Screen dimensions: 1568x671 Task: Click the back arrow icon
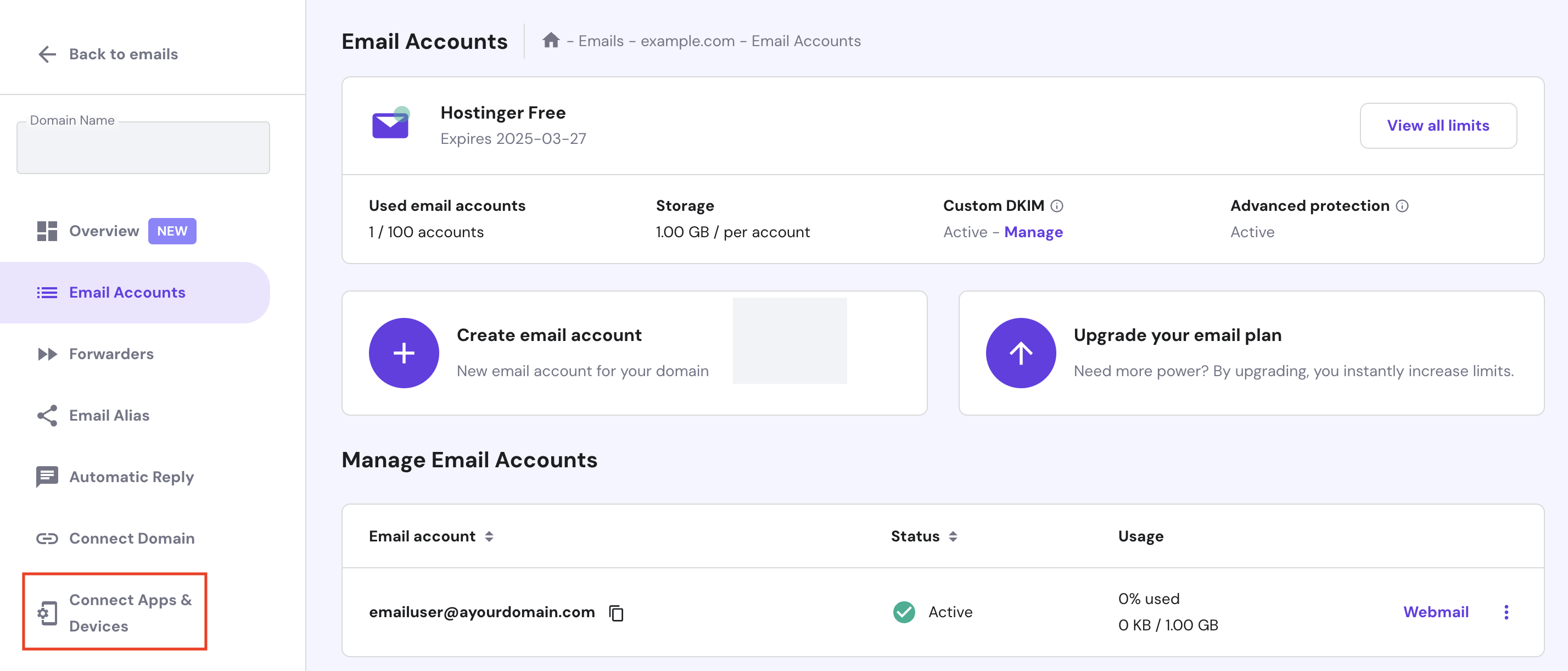(x=47, y=54)
